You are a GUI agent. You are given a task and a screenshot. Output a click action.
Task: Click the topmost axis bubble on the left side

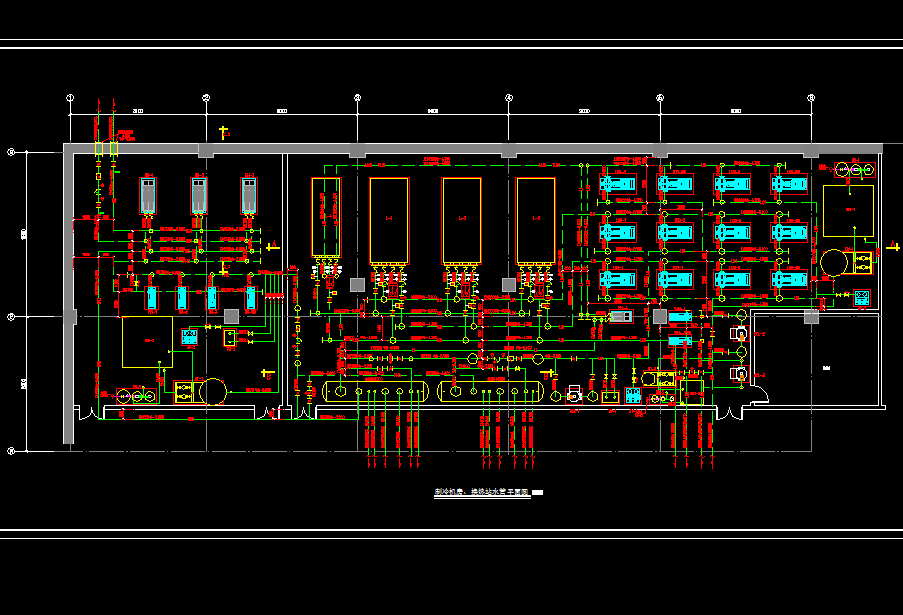pyautogui.click(x=11, y=152)
